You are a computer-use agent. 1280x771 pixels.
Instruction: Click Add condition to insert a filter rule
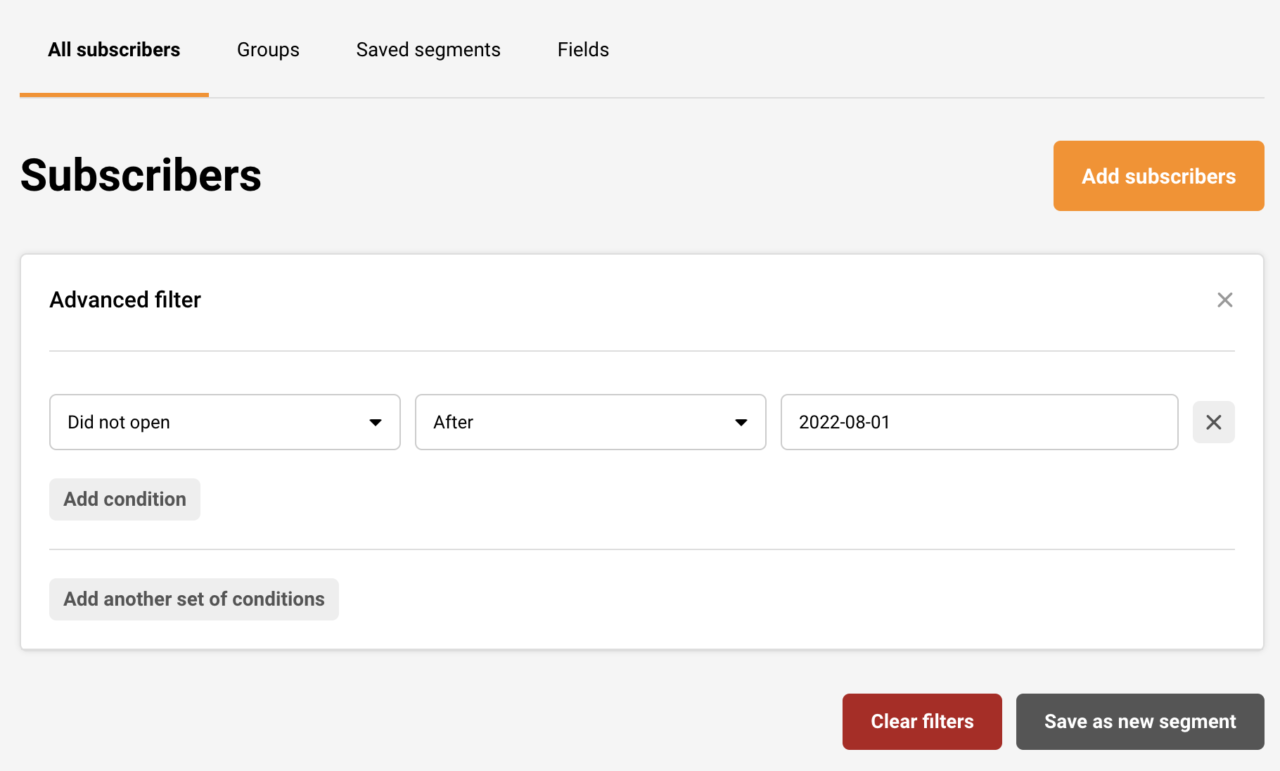point(124,498)
